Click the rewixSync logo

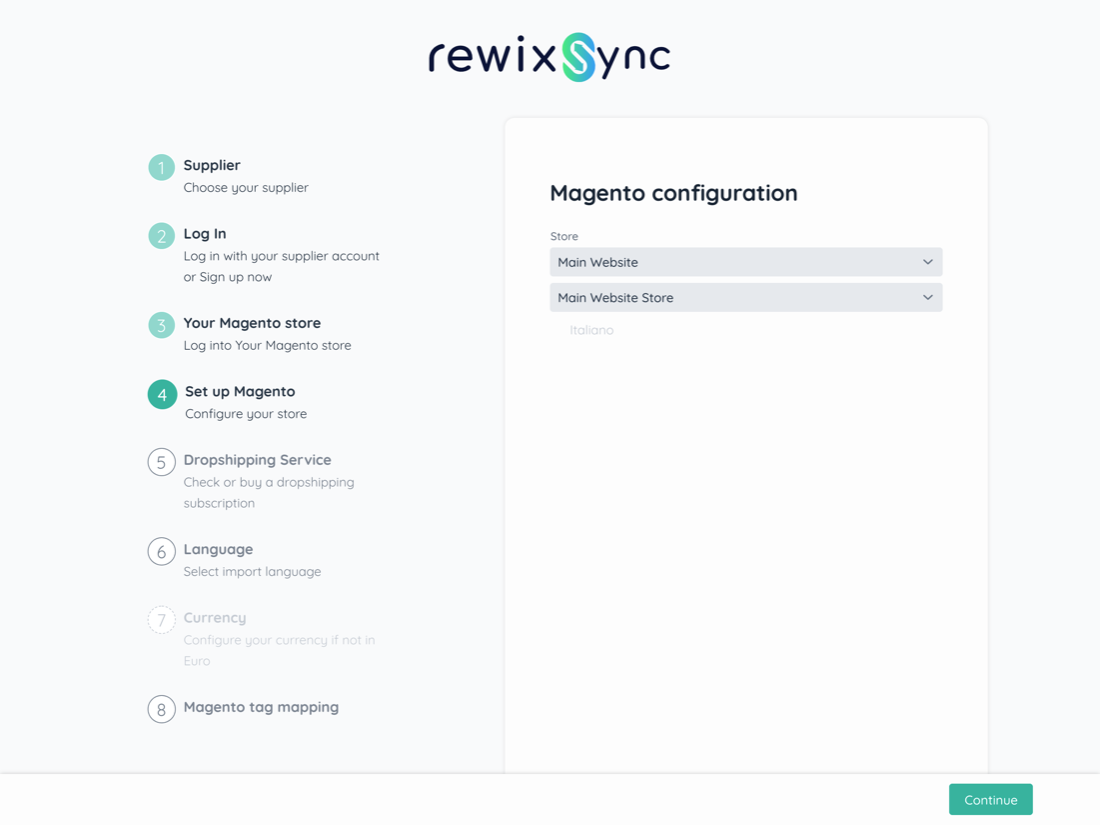tap(549, 57)
